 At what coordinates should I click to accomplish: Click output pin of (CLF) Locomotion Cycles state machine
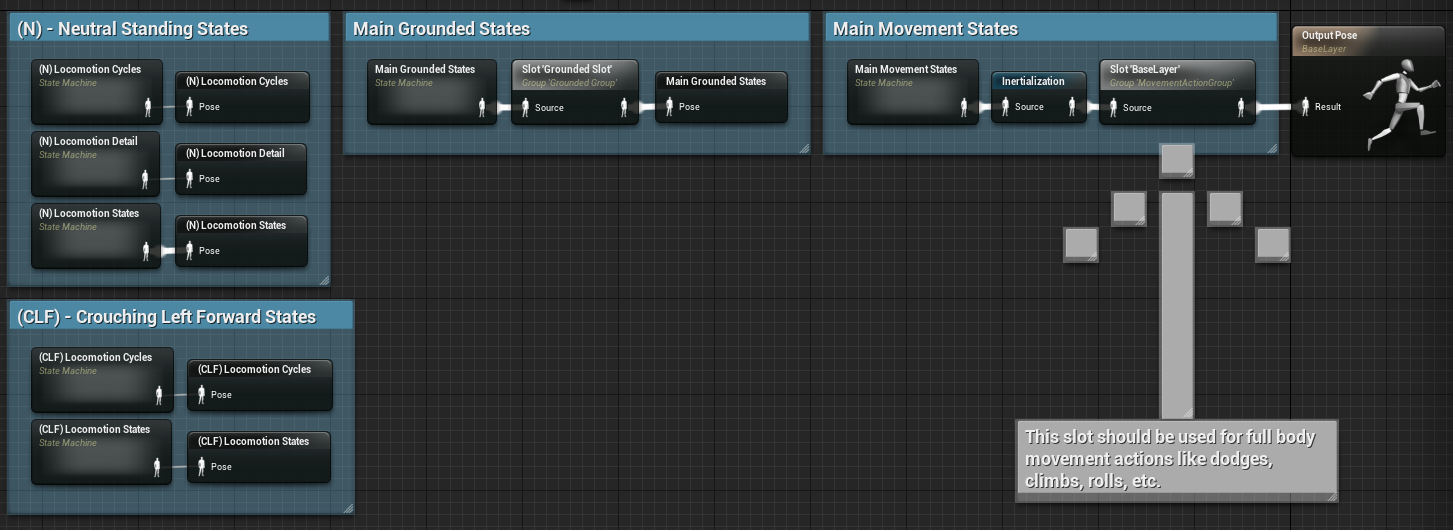tap(158, 395)
